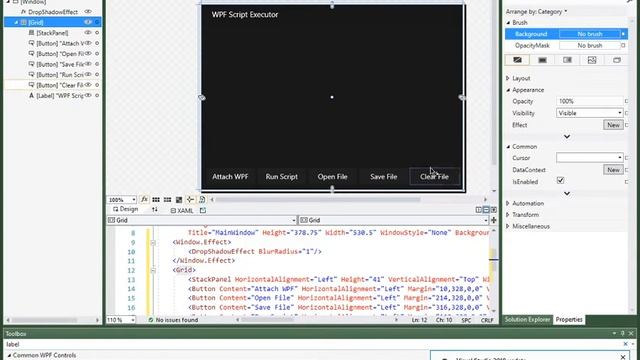Click the Toolbox search clear X icon

point(625,344)
